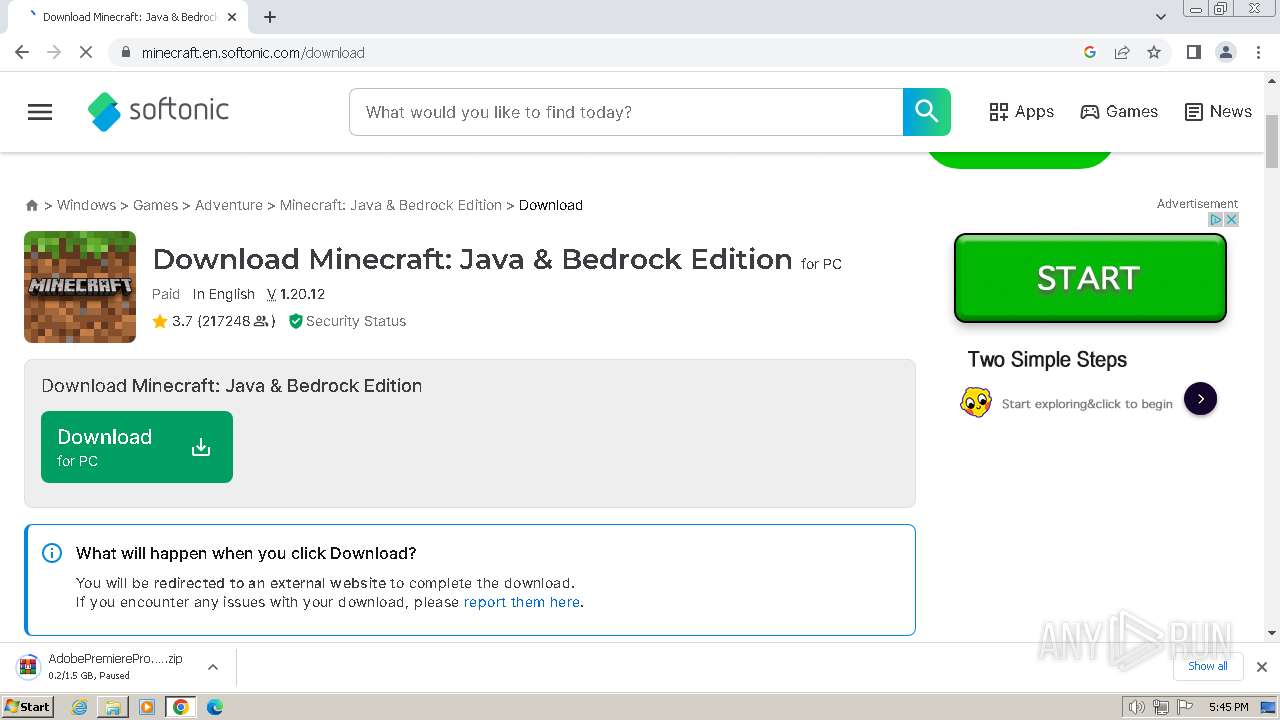This screenshot has width=1280, height=720.
Task: Click the volume tray icon
Action: pyautogui.click(x=1137, y=707)
